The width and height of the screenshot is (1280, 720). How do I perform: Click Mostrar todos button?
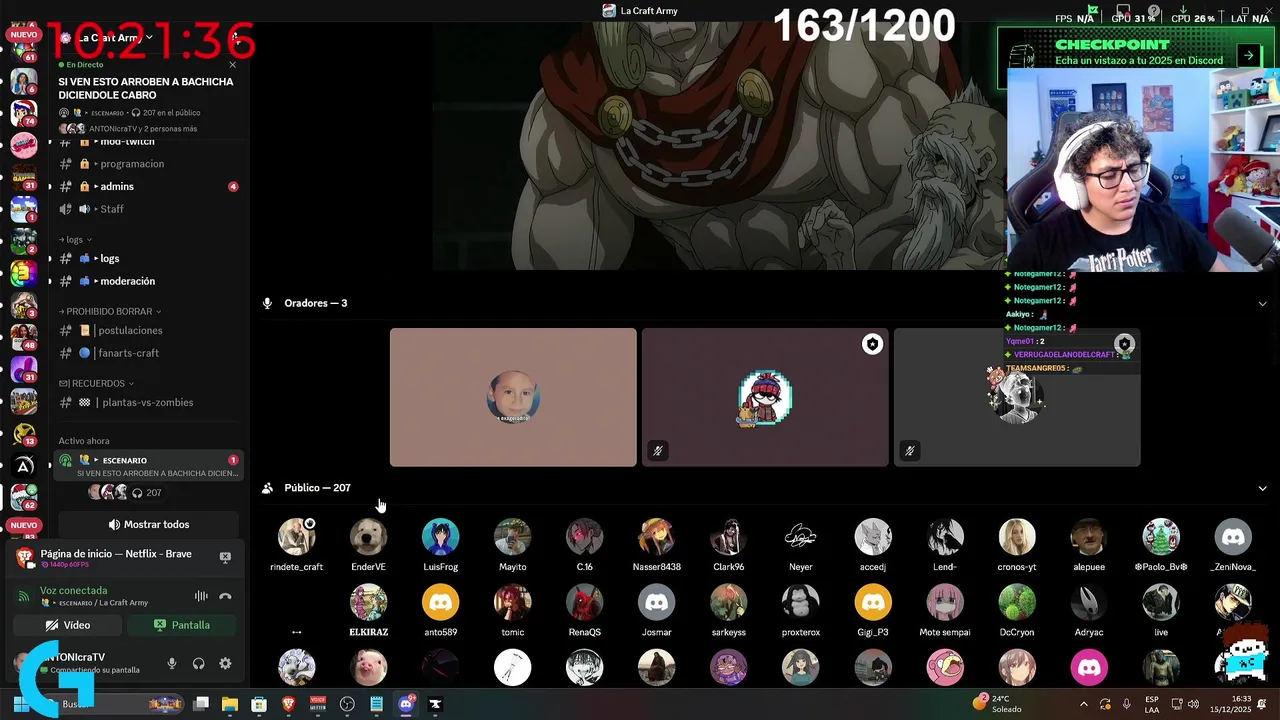pyautogui.click(x=148, y=524)
